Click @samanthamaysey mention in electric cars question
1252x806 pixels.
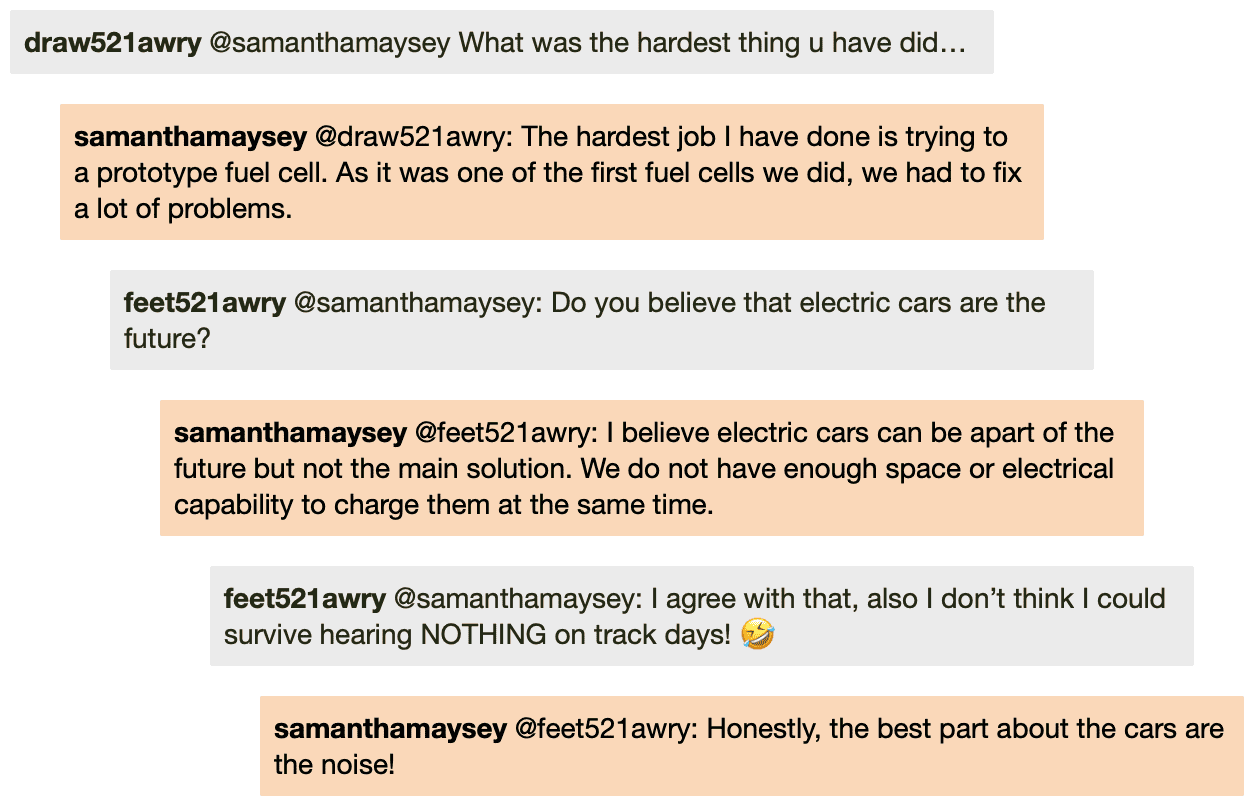(418, 303)
